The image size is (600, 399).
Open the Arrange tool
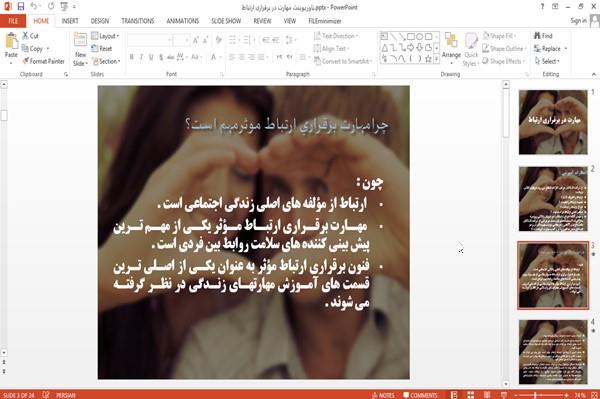pyautogui.click(x=451, y=48)
